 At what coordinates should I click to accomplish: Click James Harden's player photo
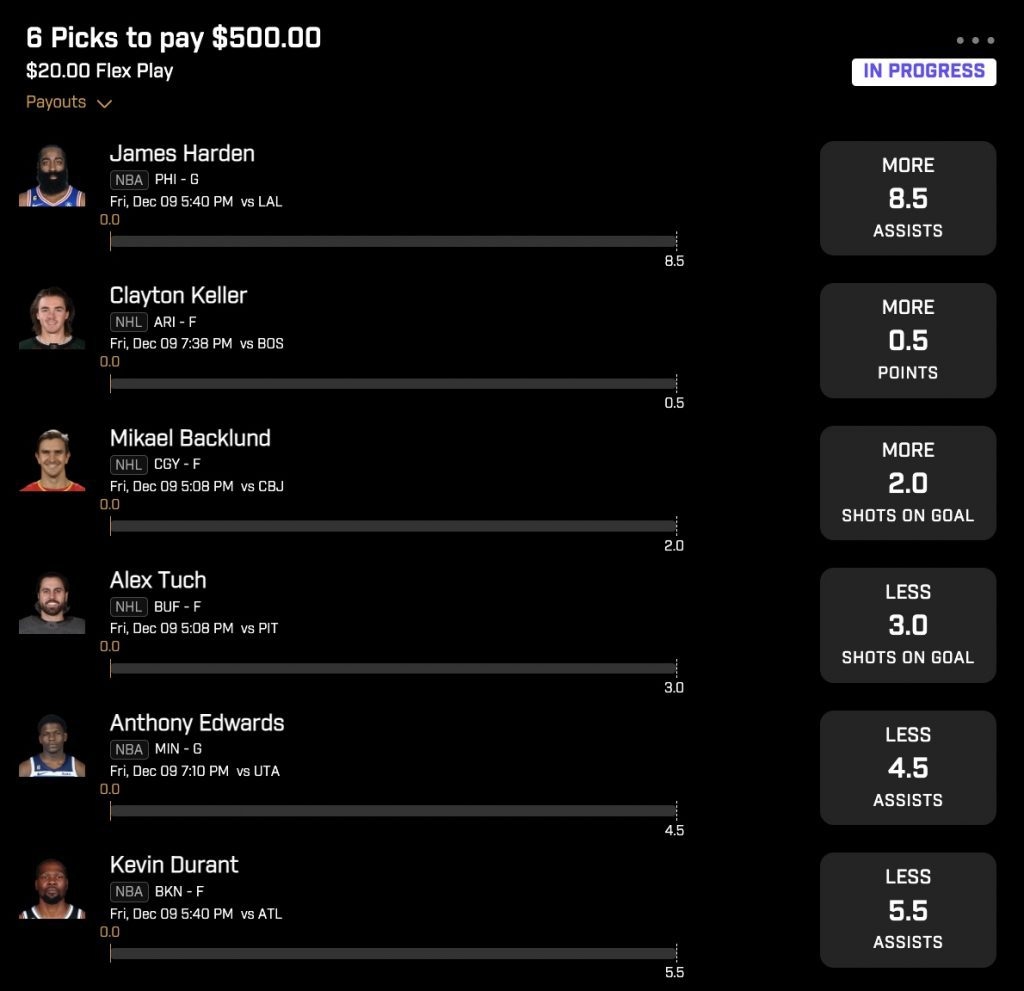[x=52, y=175]
